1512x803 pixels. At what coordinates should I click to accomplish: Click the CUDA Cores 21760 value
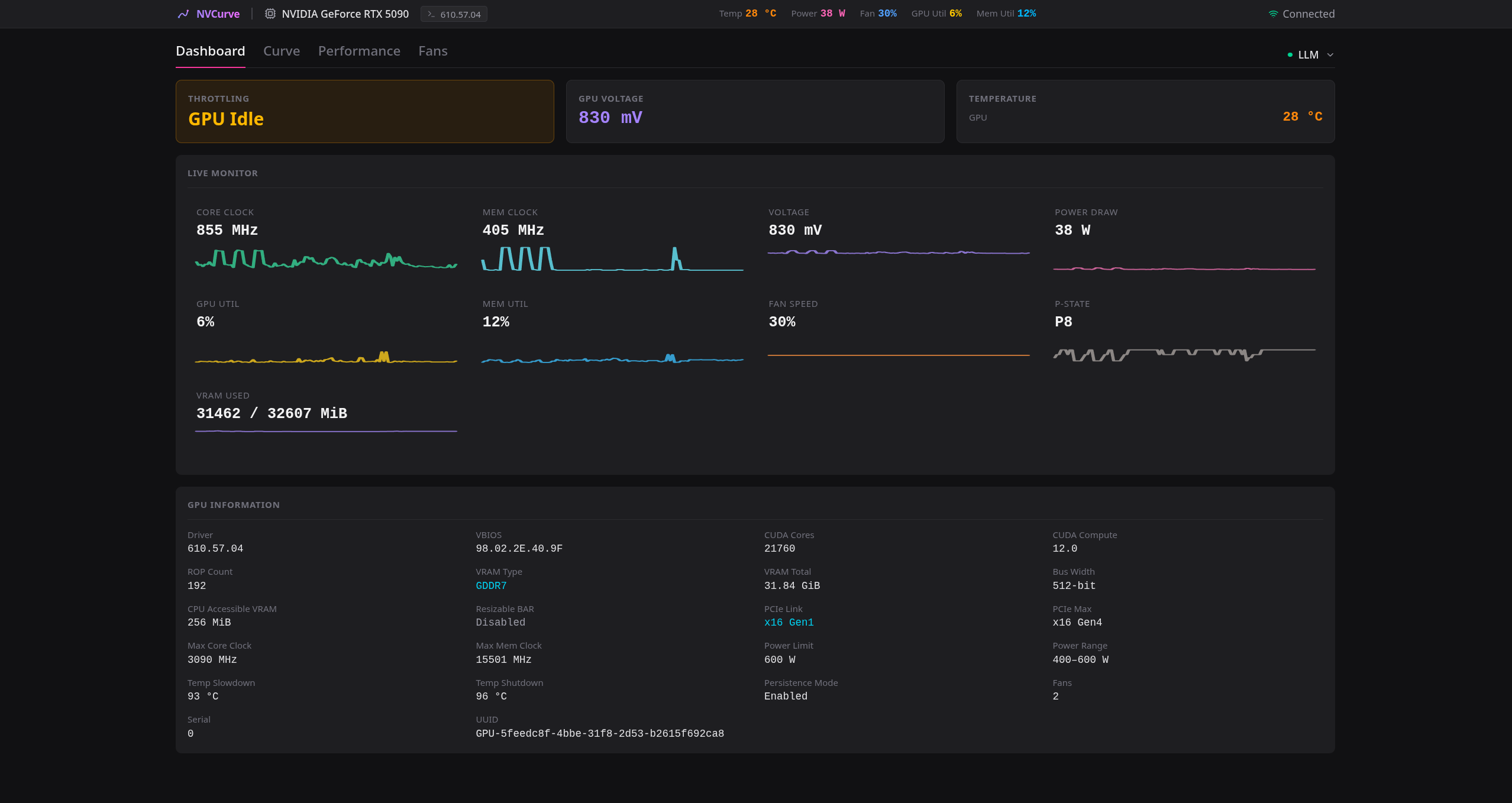click(x=780, y=549)
